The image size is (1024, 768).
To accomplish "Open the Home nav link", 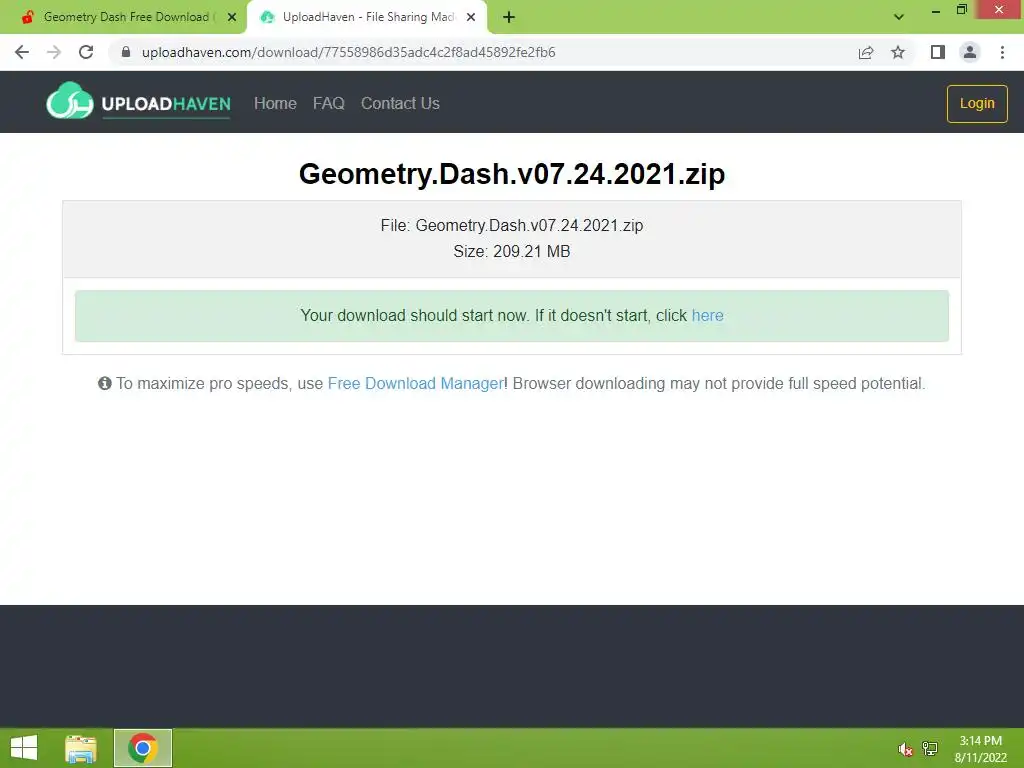I will [275, 103].
